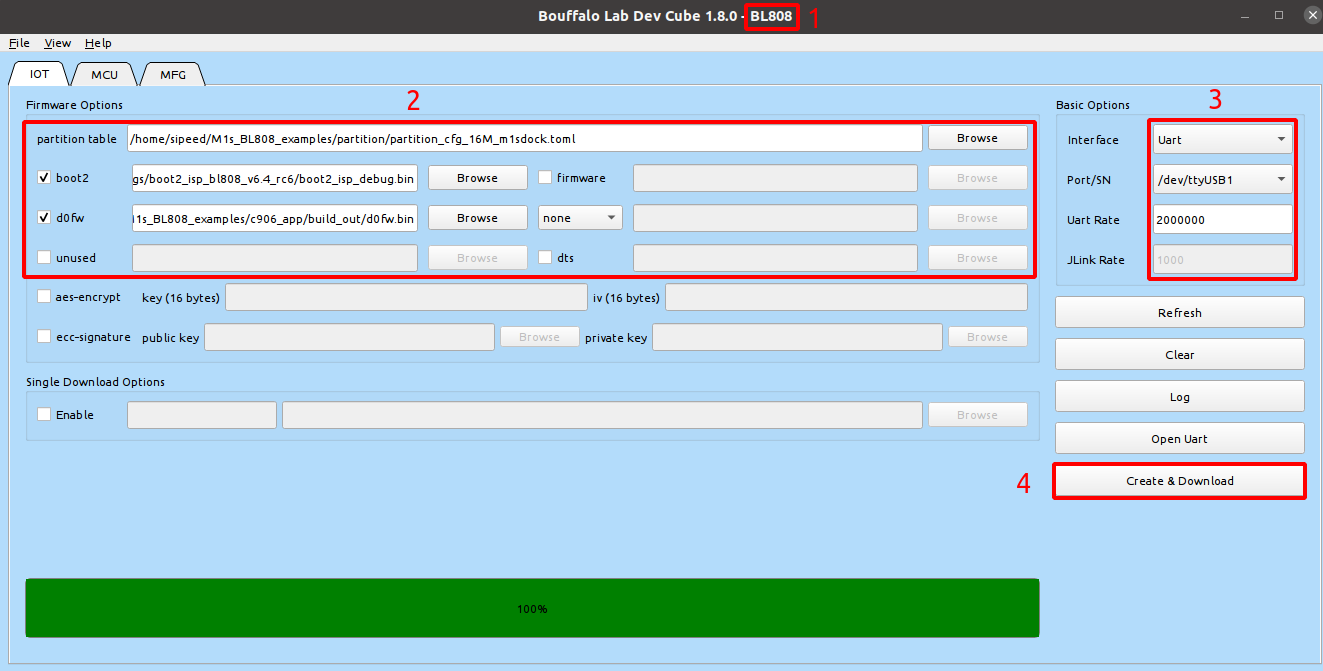This screenshot has width=1323, height=671.
Task: Click the 'Basic Options' group label
Action: pos(1093,105)
